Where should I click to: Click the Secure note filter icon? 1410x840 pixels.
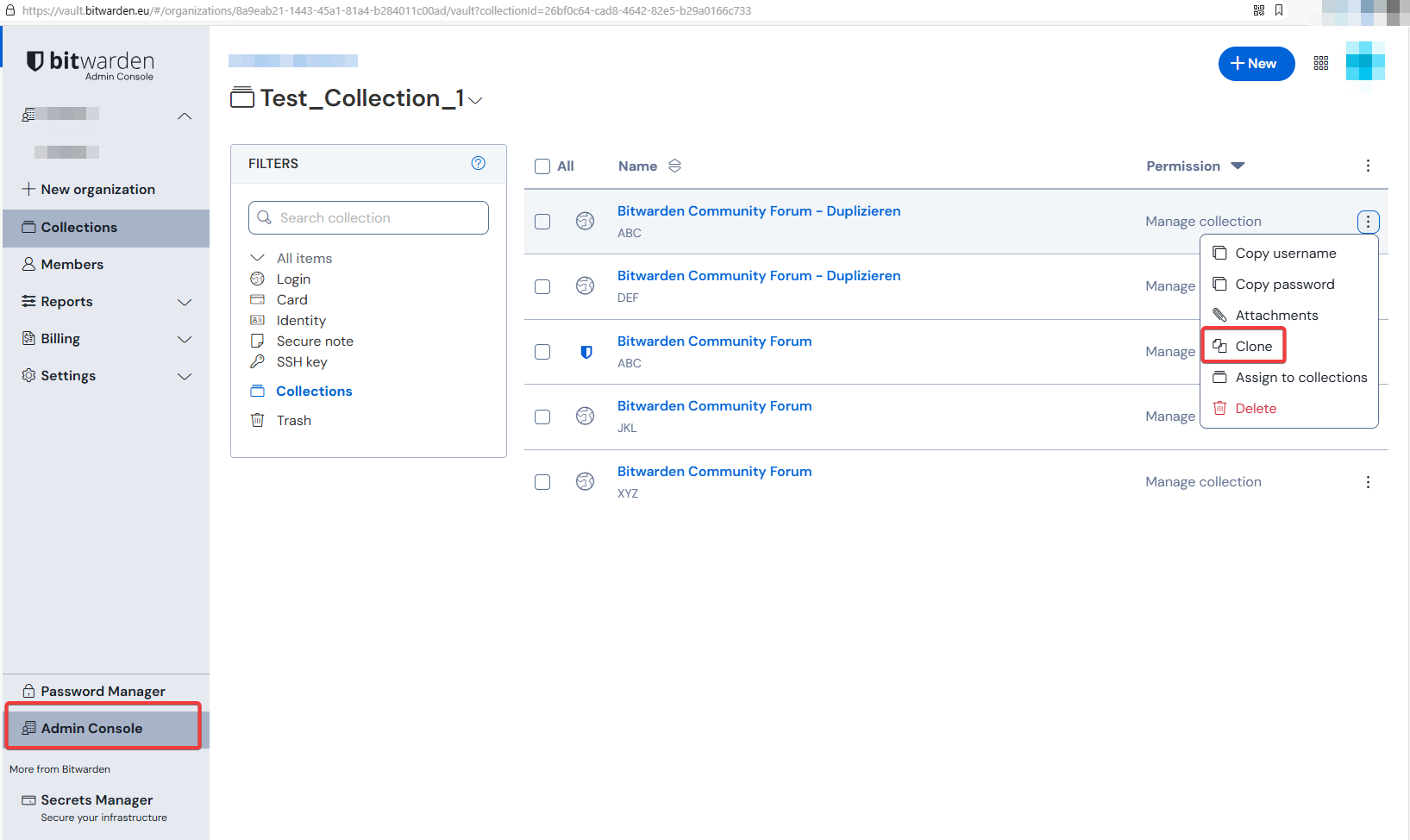pos(257,341)
